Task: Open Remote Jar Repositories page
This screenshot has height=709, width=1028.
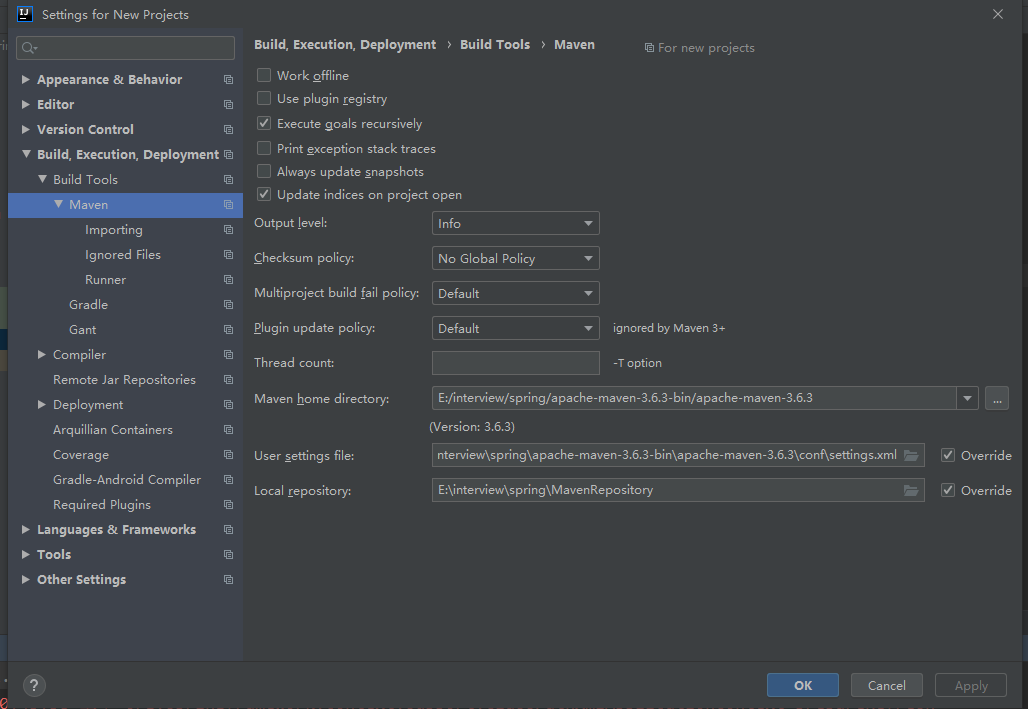Action: tap(124, 380)
